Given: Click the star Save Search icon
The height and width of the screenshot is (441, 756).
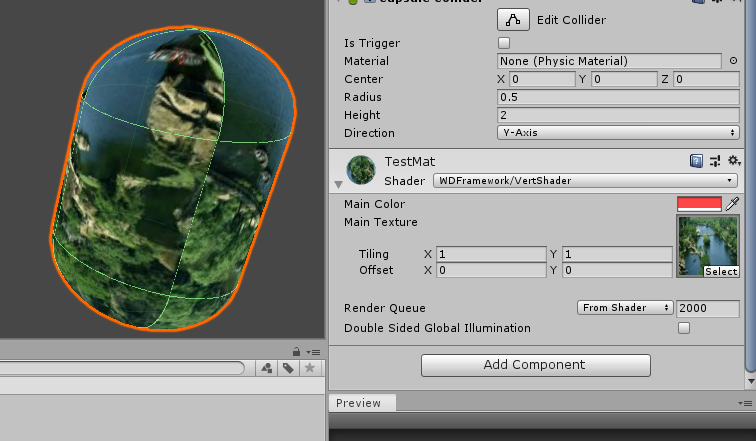Looking at the screenshot, I should pos(310,368).
